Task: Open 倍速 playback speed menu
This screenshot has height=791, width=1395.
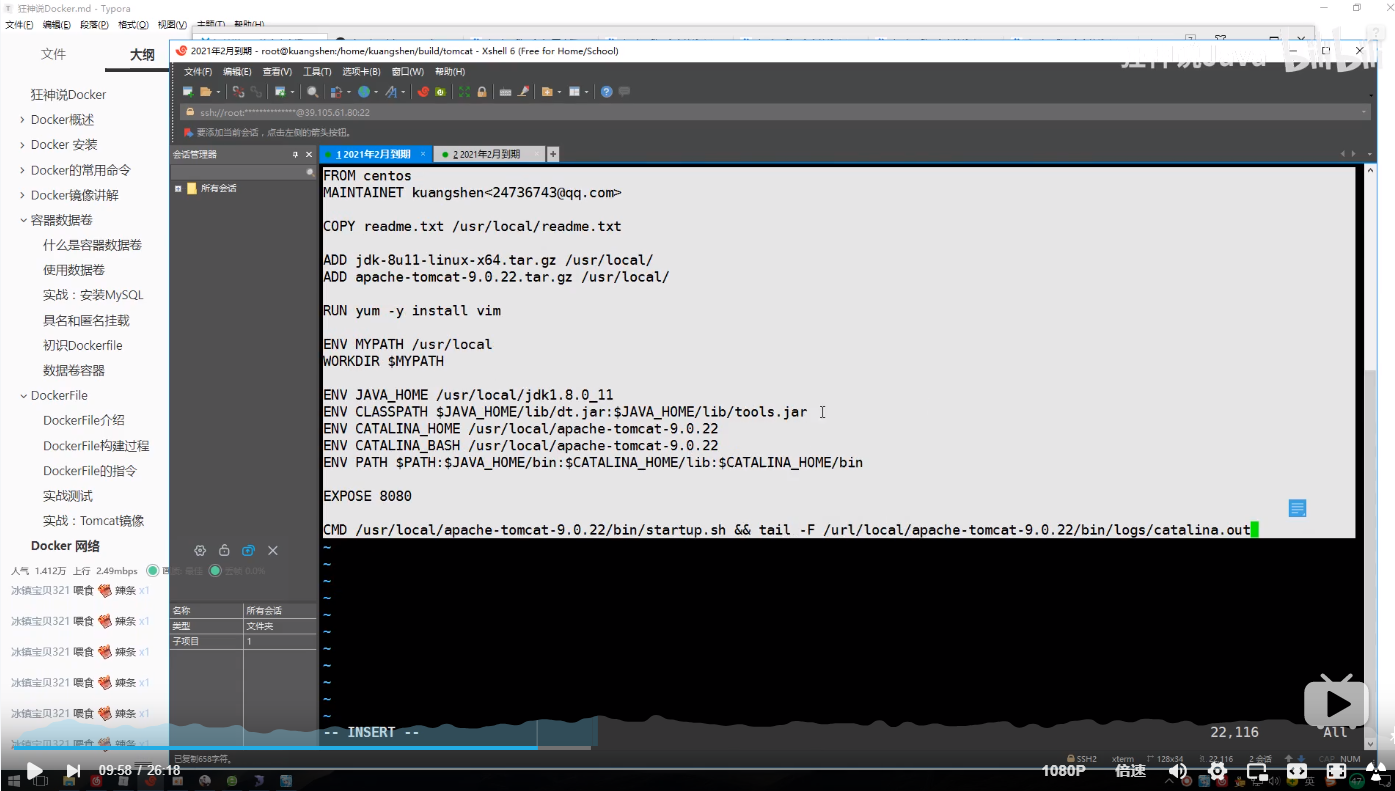Action: 1130,771
